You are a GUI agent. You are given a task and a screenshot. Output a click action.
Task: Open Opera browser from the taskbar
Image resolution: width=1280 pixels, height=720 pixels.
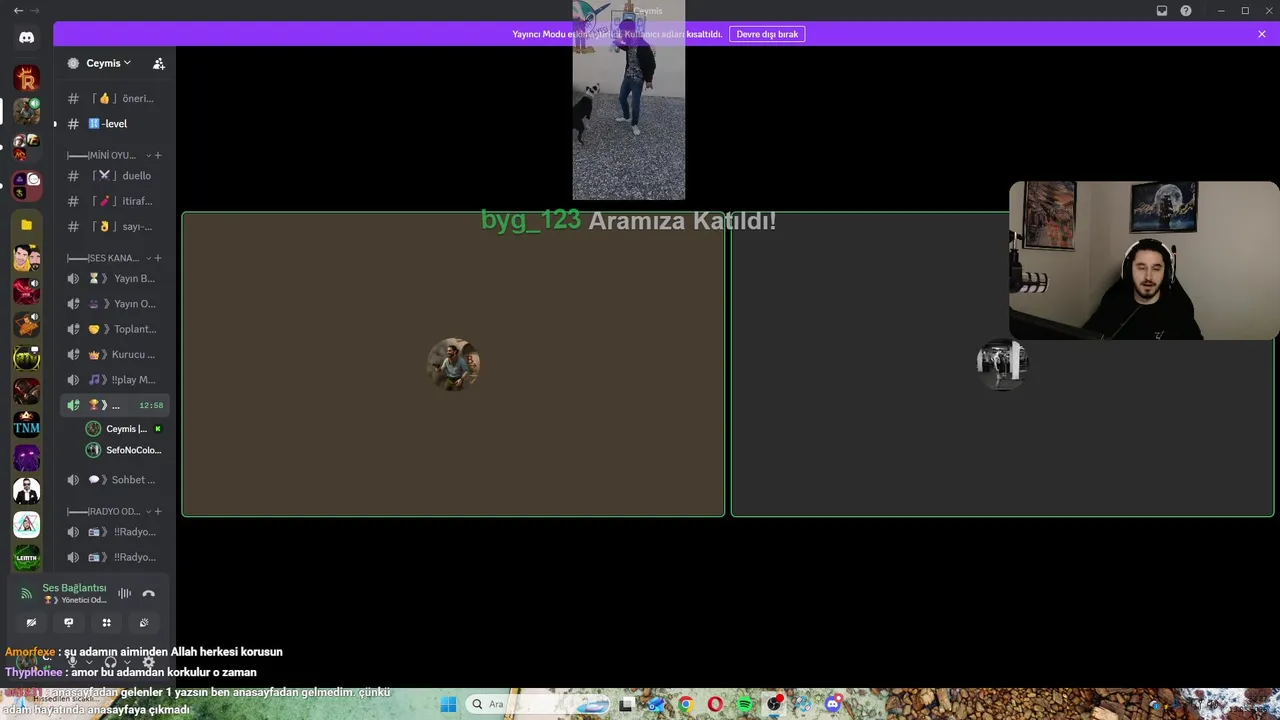(x=715, y=704)
